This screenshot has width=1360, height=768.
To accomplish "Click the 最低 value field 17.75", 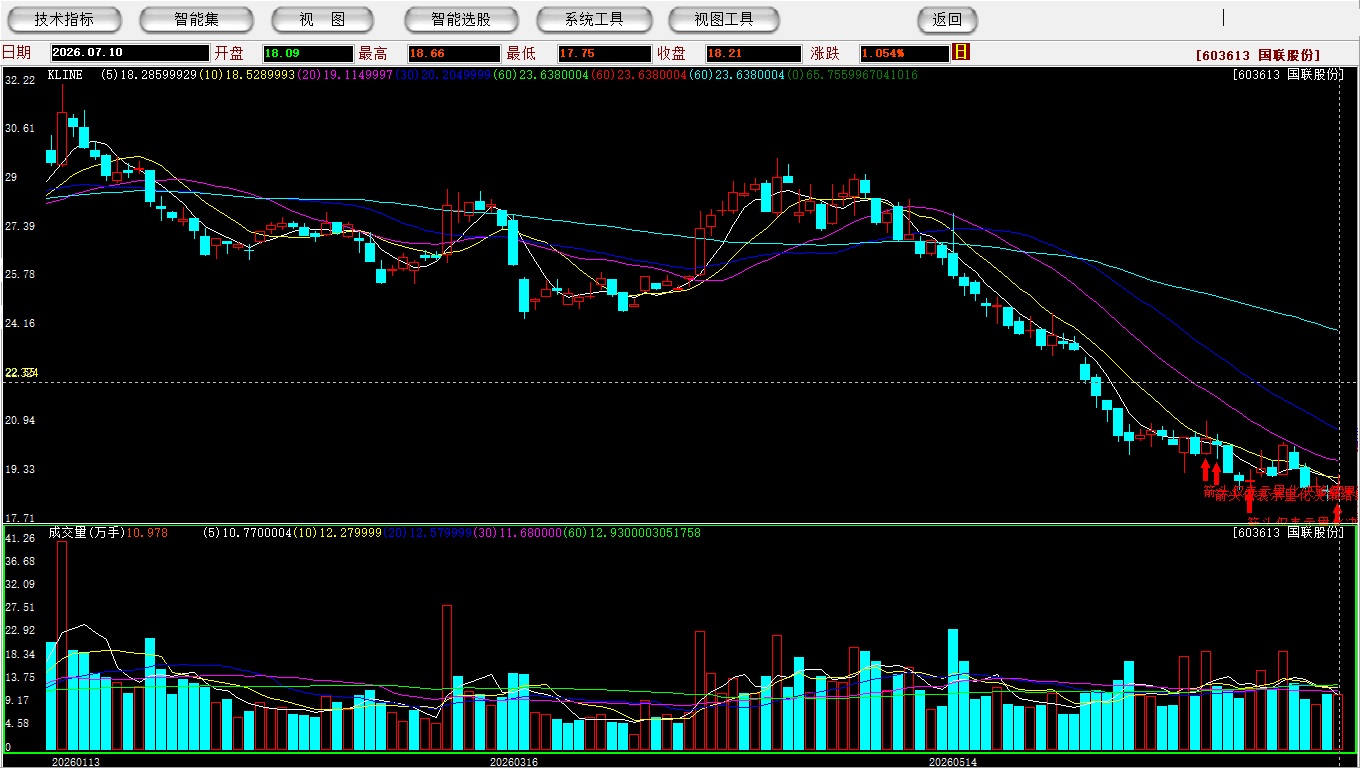I will [x=604, y=53].
